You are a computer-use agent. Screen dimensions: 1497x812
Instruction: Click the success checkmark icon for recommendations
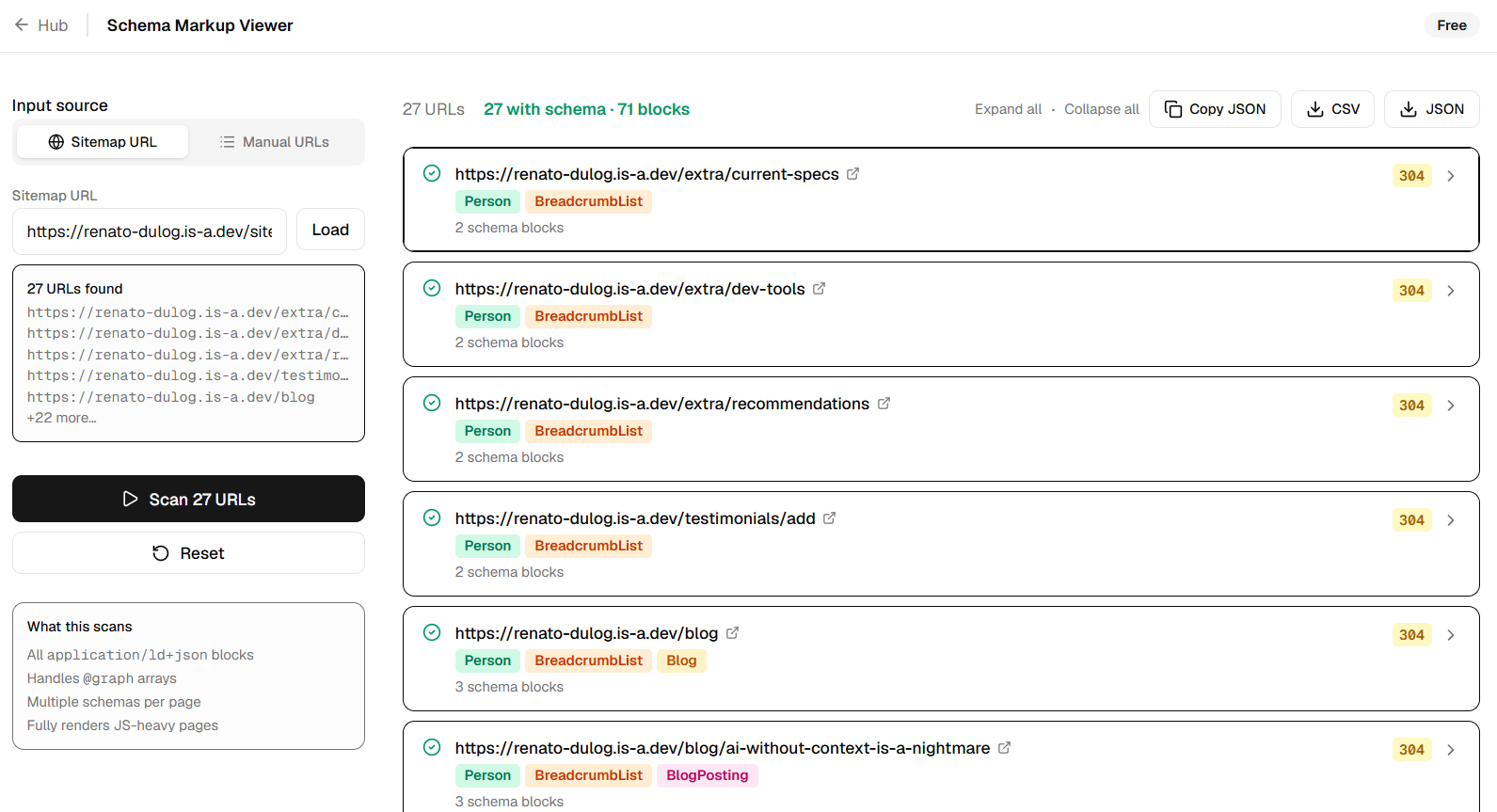tap(432, 403)
